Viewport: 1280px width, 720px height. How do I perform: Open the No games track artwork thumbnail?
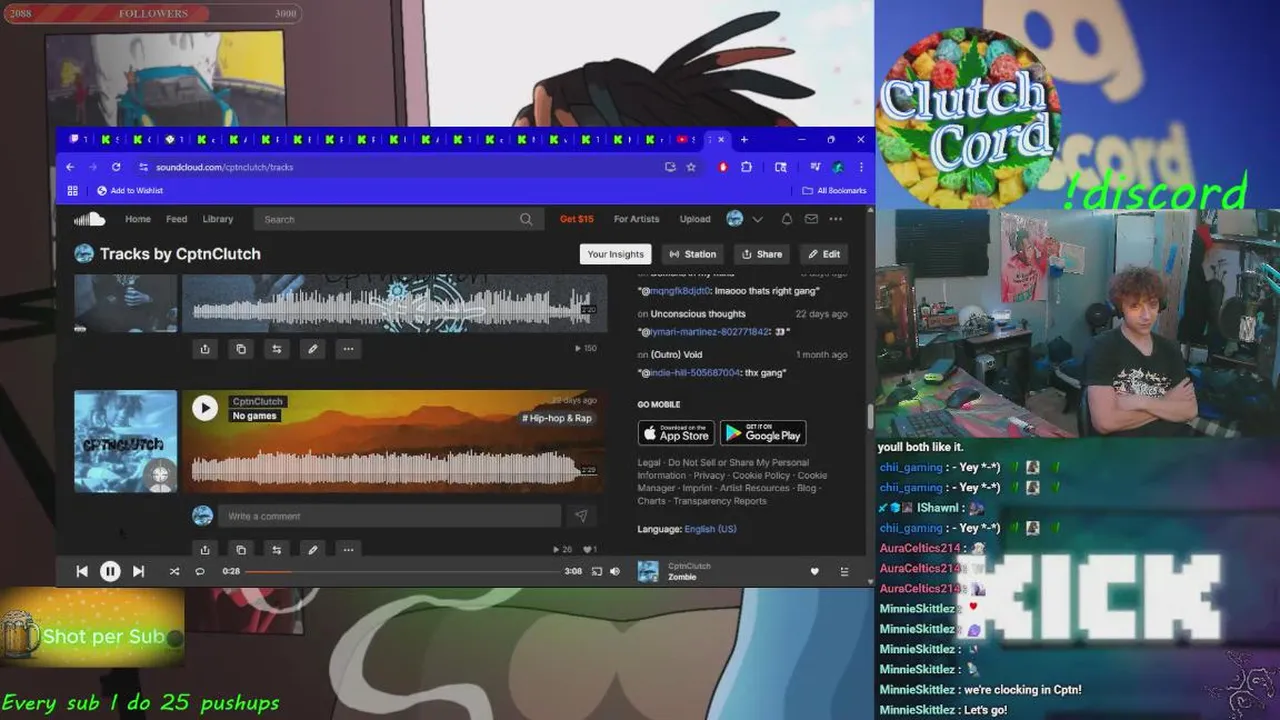126,441
